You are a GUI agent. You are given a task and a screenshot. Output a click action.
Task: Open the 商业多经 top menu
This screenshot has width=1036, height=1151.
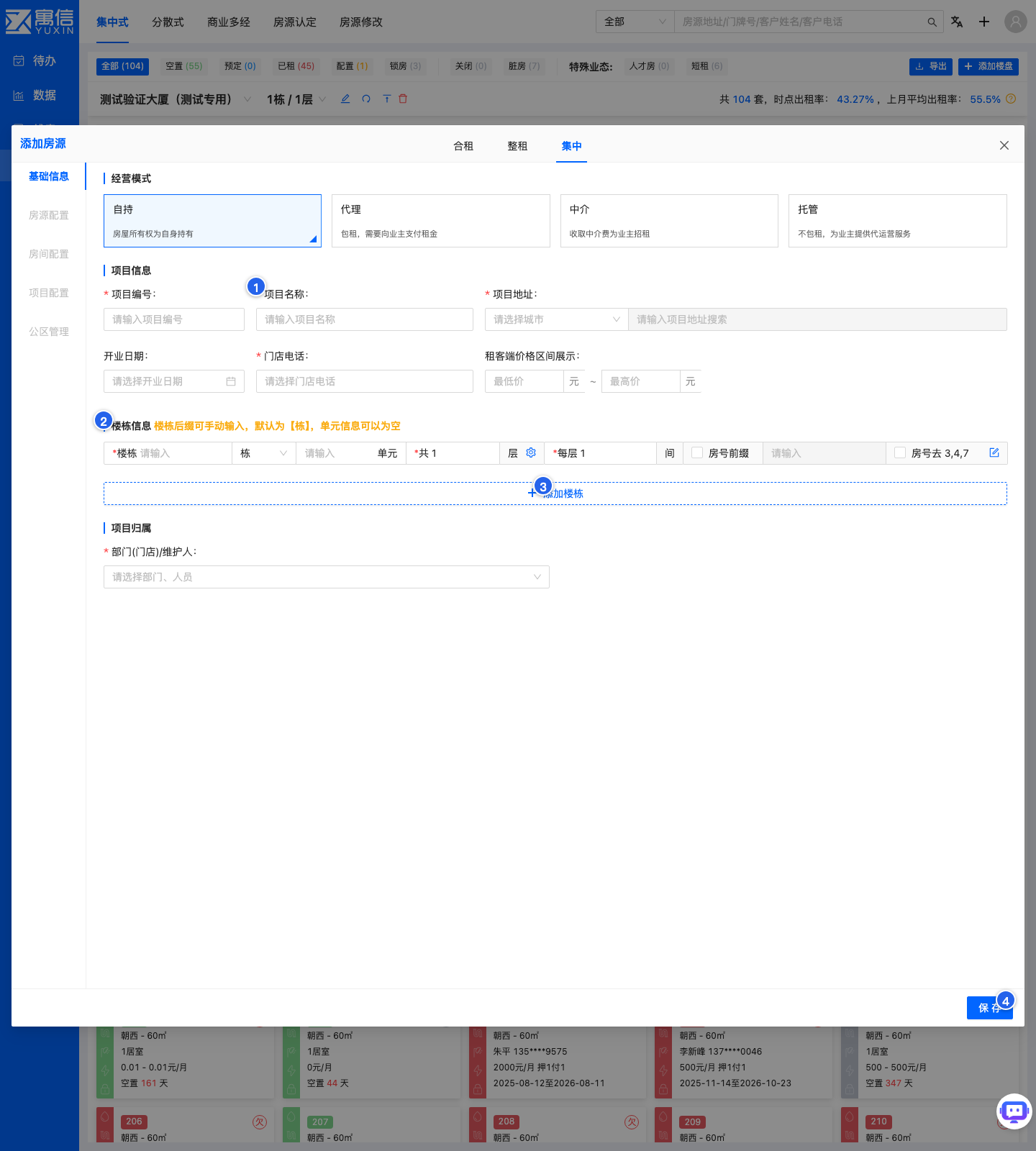229,22
